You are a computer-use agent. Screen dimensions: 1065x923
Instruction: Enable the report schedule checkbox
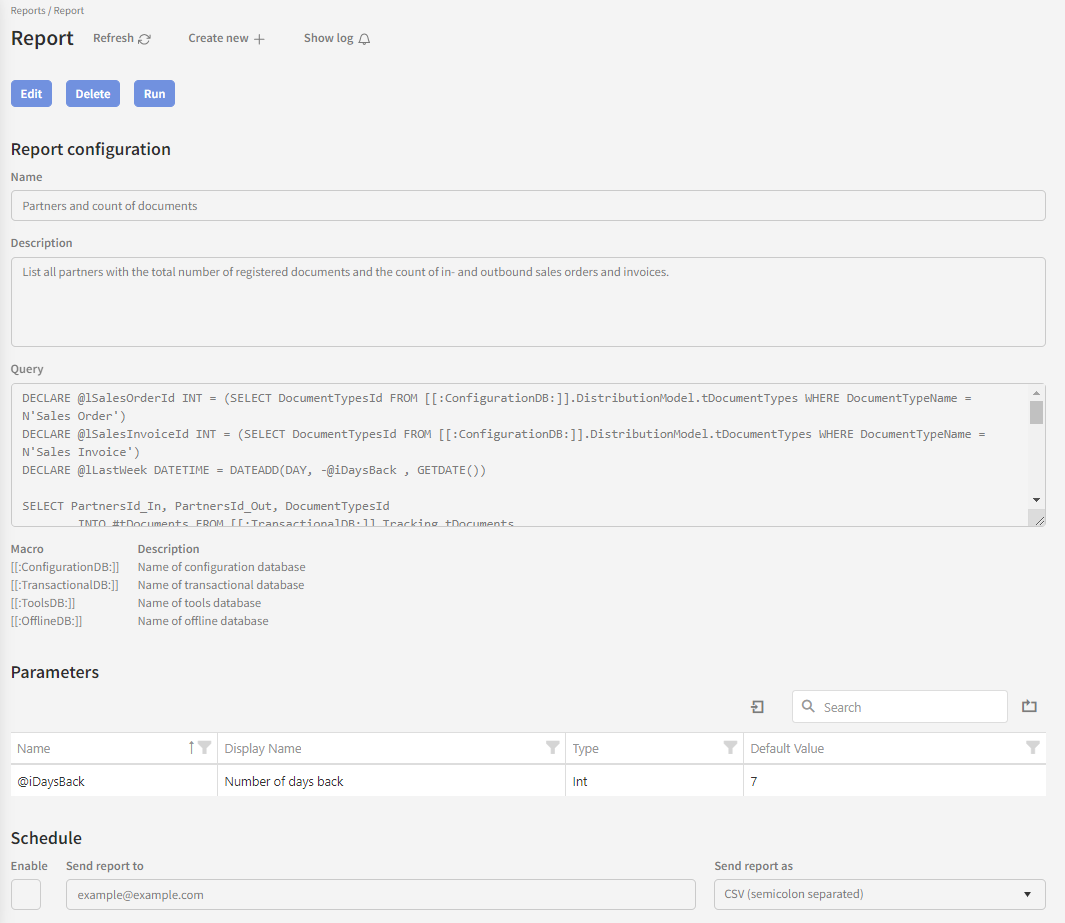click(26, 894)
